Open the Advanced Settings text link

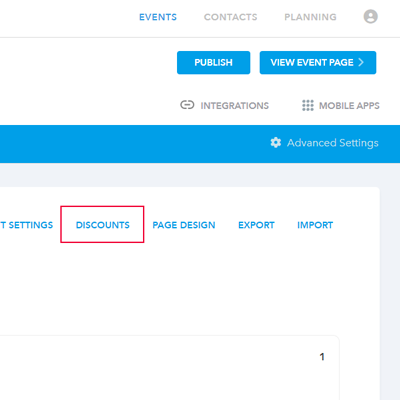[x=333, y=143]
